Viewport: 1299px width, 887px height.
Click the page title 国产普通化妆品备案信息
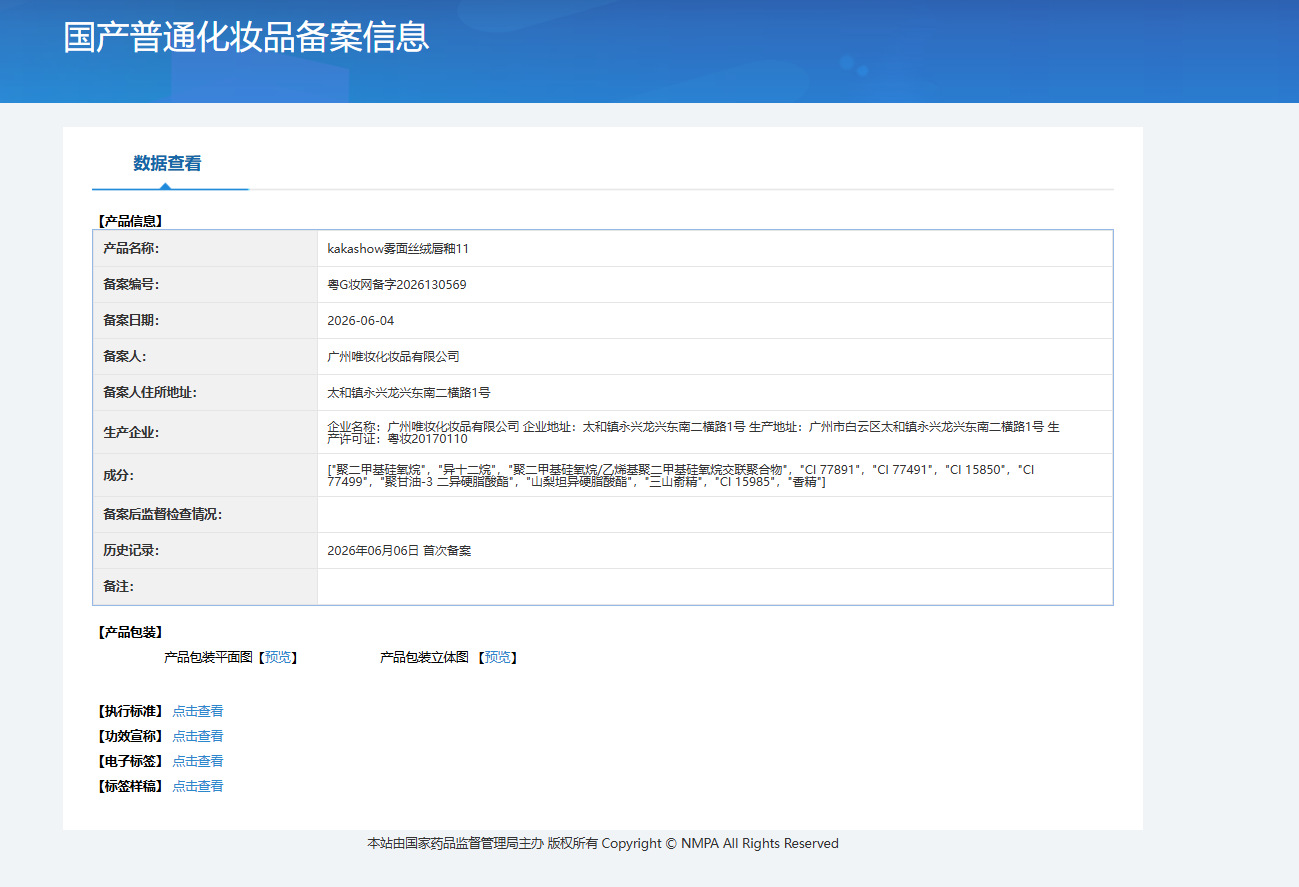coord(246,36)
